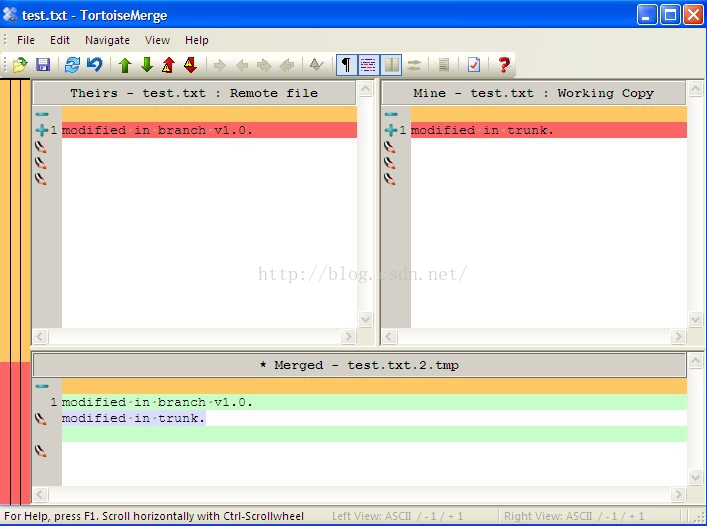Viewport: 707px width, 526px height.
Task: Go to previous difference with green up arrow
Action: [125, 65]
